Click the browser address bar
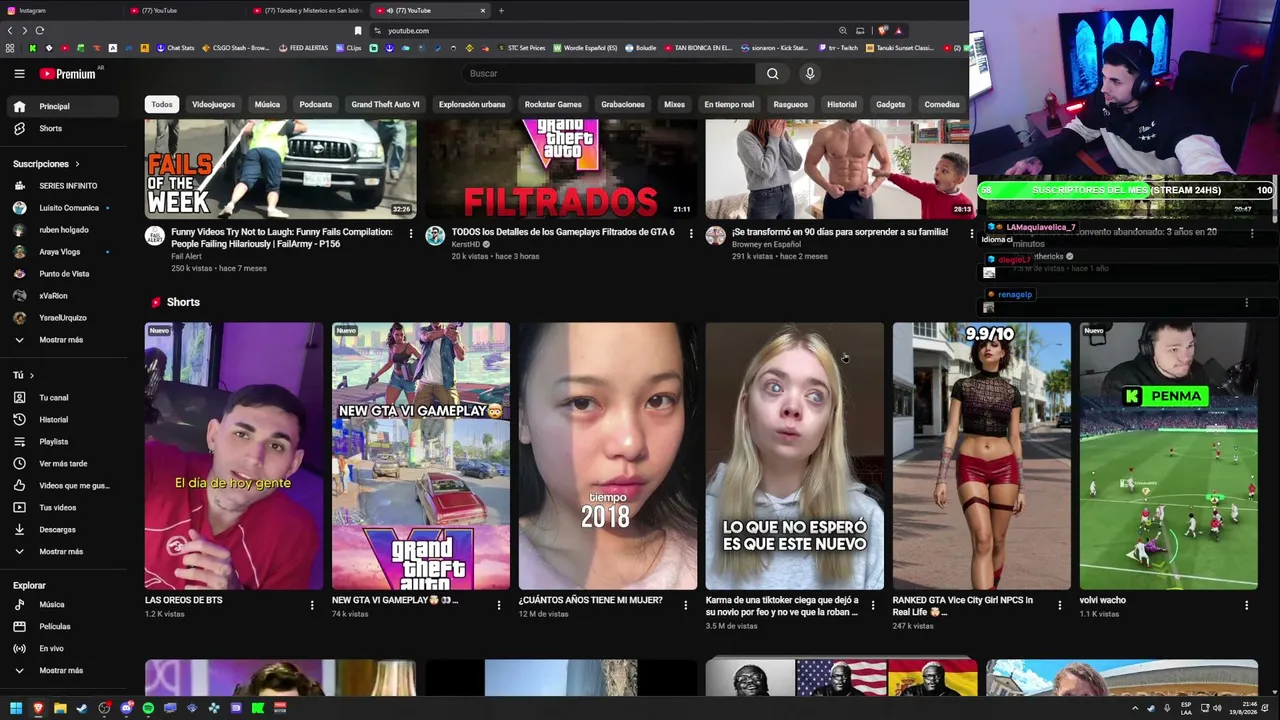Viewport: 1280px width, 720px height. click(x=600, y=31)
